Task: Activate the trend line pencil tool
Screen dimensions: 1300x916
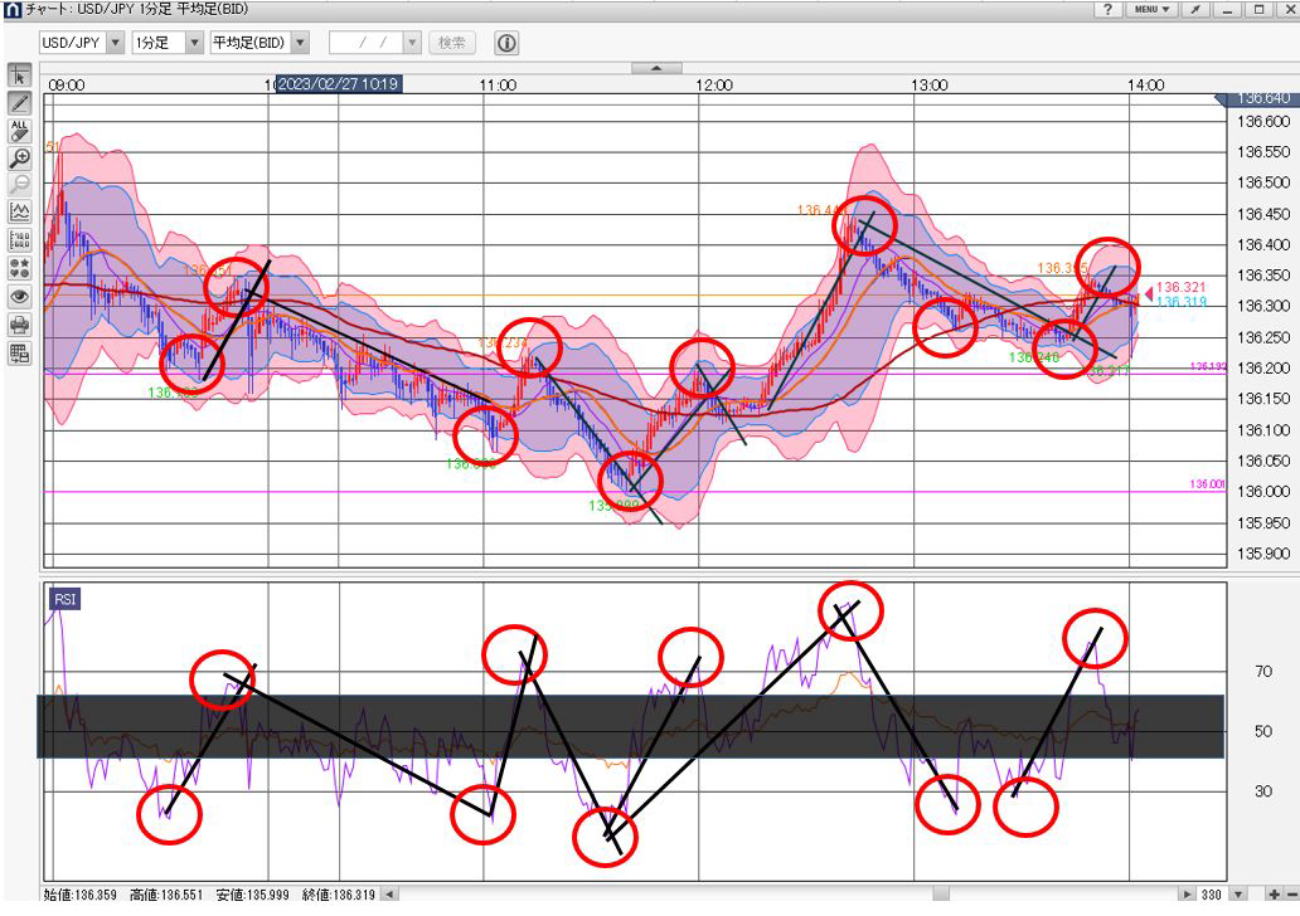Action: pos(20,103)
